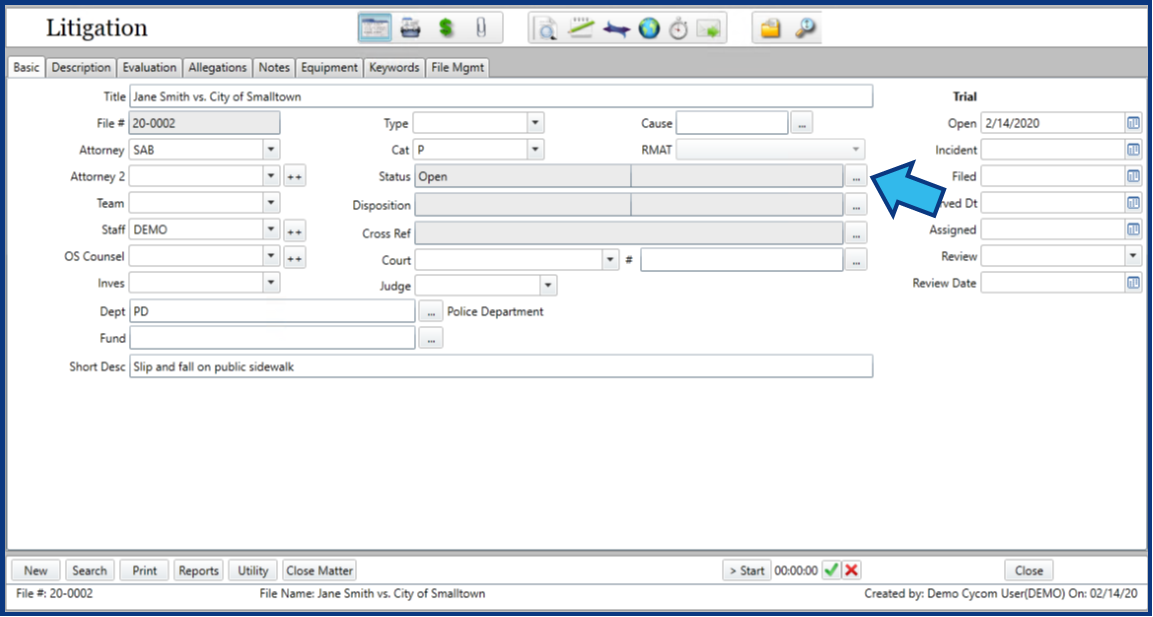This screenshot has height=617, width=1153.
Task: Open the yellow folder icon
Action: [x=770, y=29]
